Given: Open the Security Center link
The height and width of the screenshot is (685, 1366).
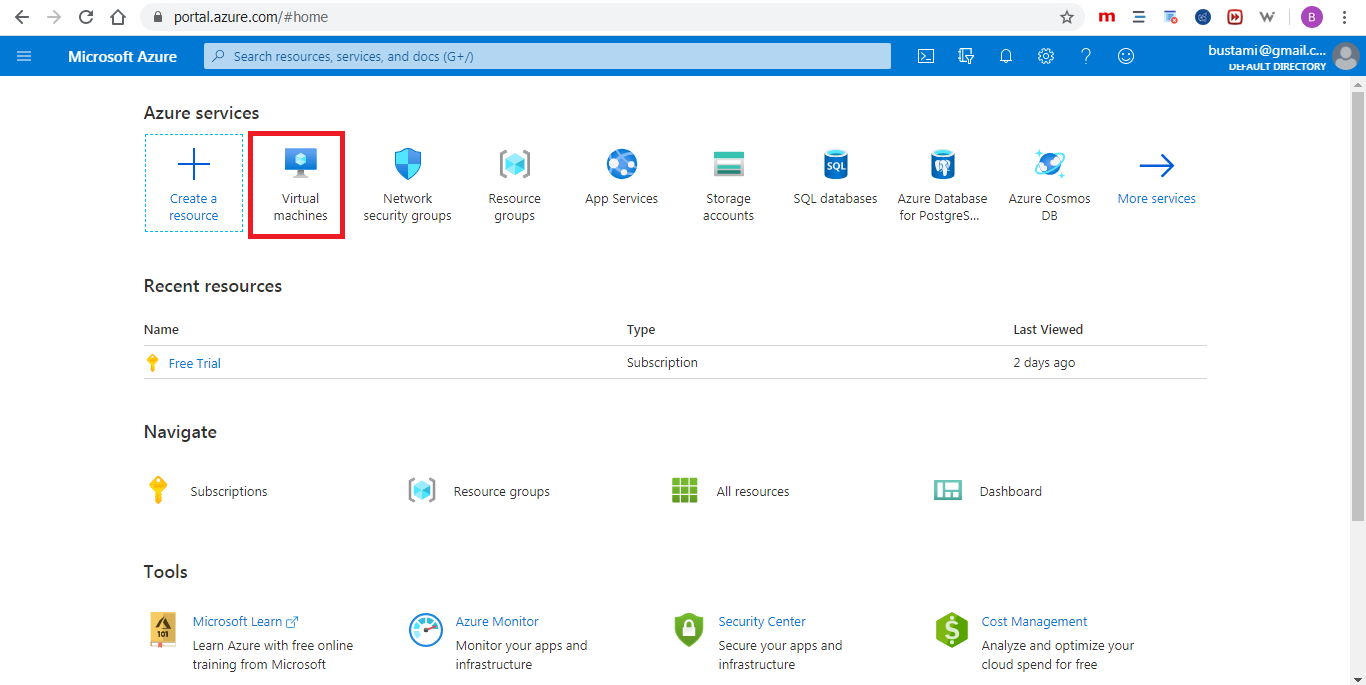Looking at the screenshot, I should 762,622.
